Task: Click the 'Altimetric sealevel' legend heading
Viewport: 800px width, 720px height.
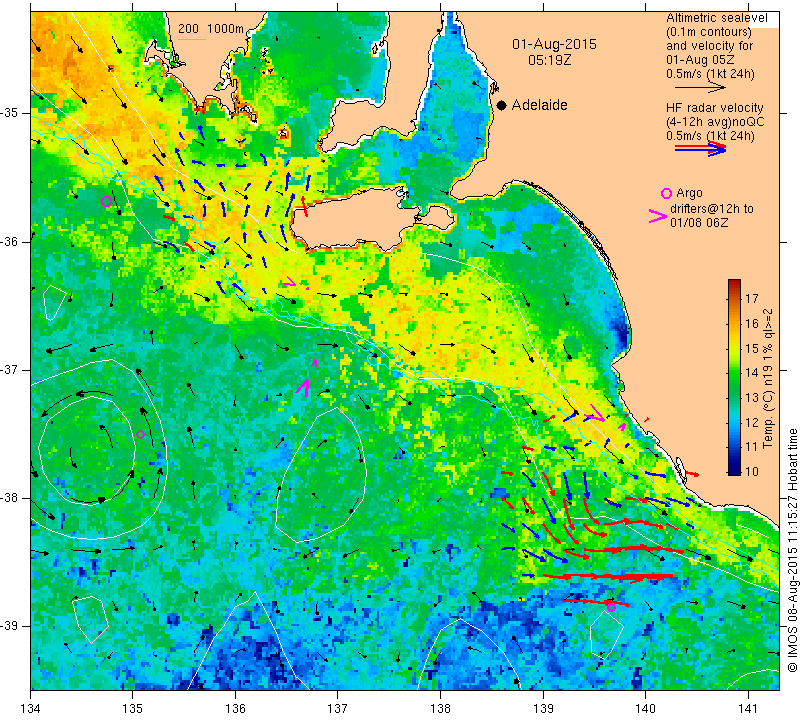Action: (716, 18)
